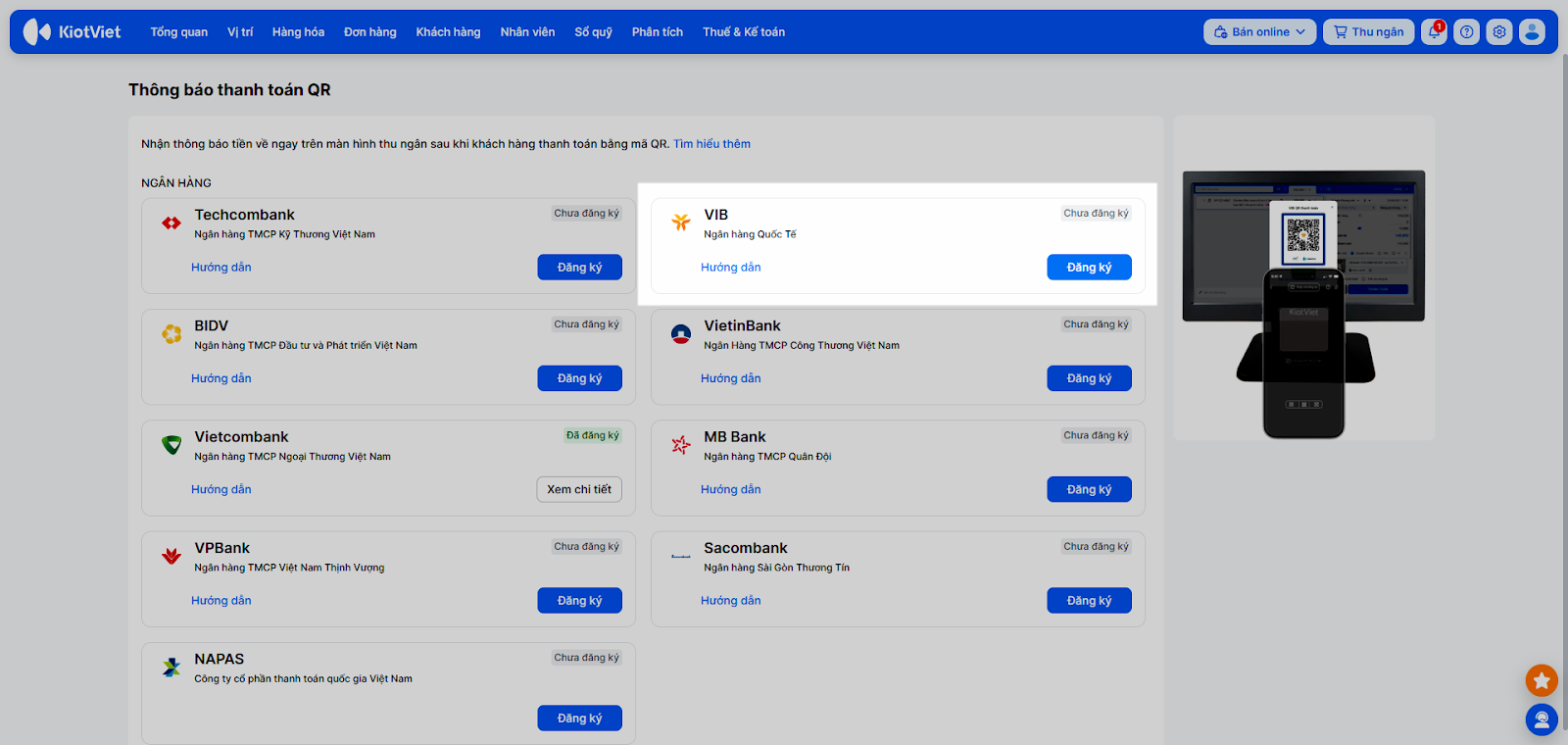Register Sacombank with Đăng ký button
The height and width of the screenshot is (745, 1568).
pyautogui.click(x=1089, y=601)
